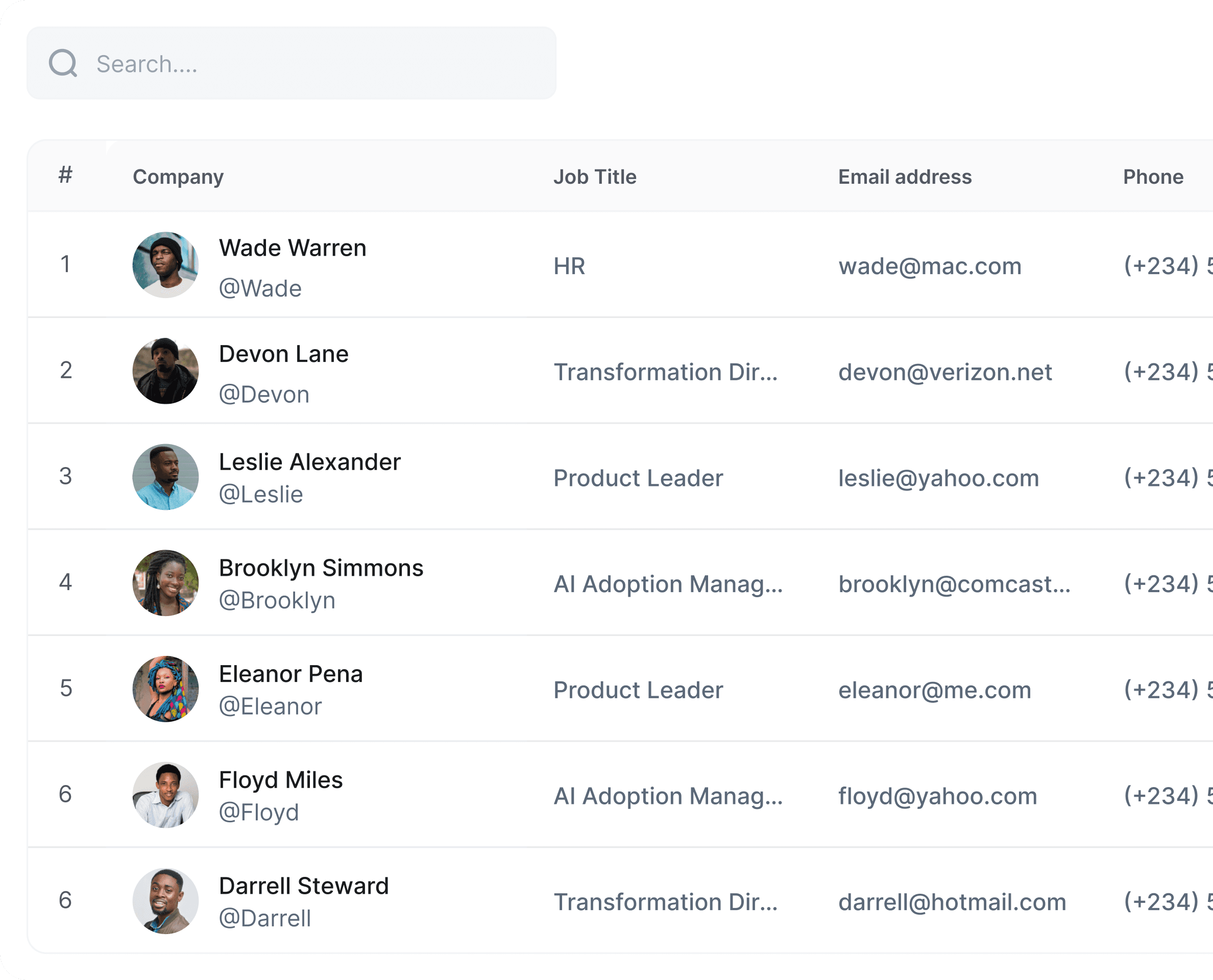This screenshot has width=1213, height=980.
Task: Select Brooklyn Simmons' profile avatar
Action: (x=165, y=582)
